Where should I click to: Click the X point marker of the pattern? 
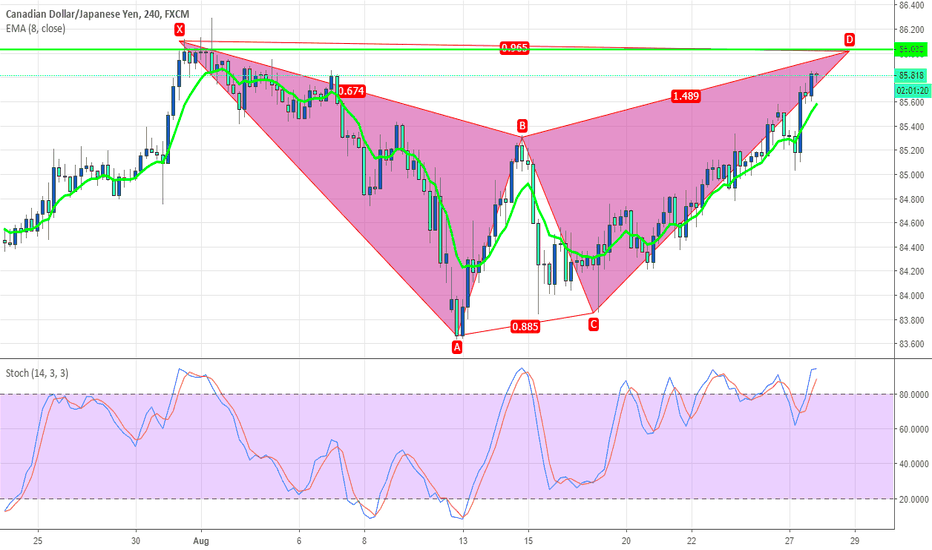180,29
